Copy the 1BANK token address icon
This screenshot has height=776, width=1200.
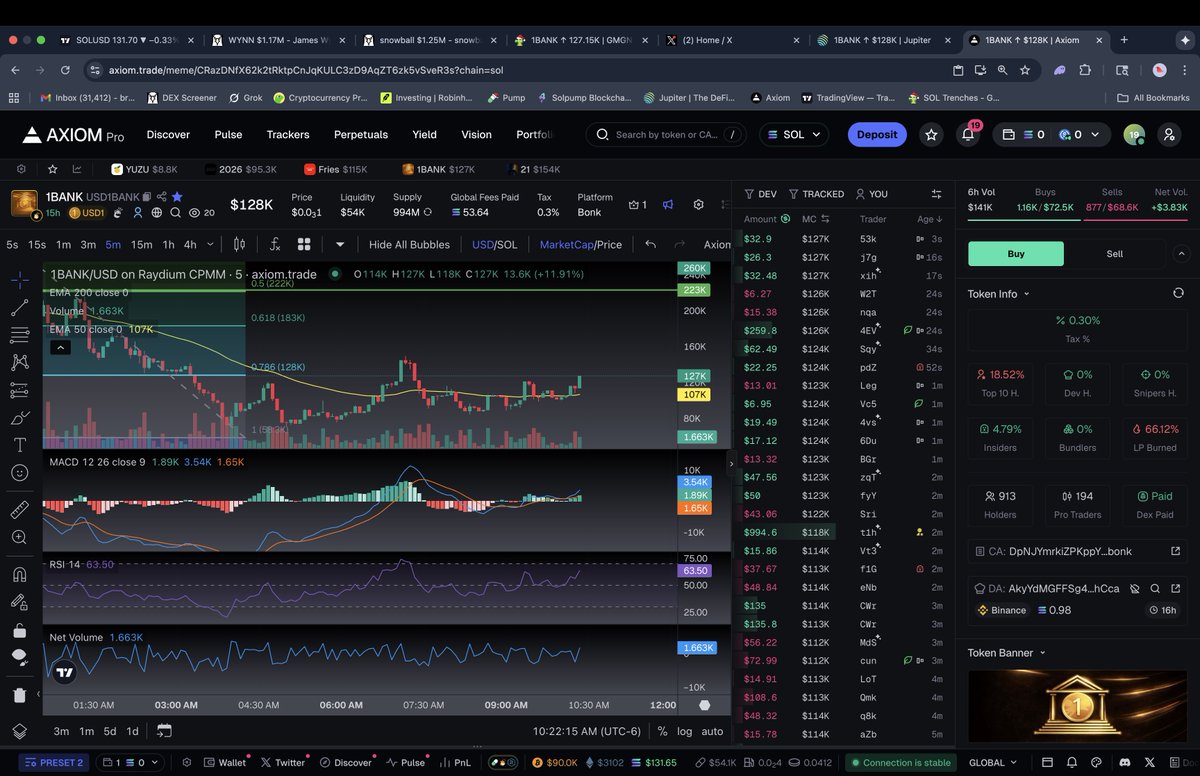pos(147,196)
